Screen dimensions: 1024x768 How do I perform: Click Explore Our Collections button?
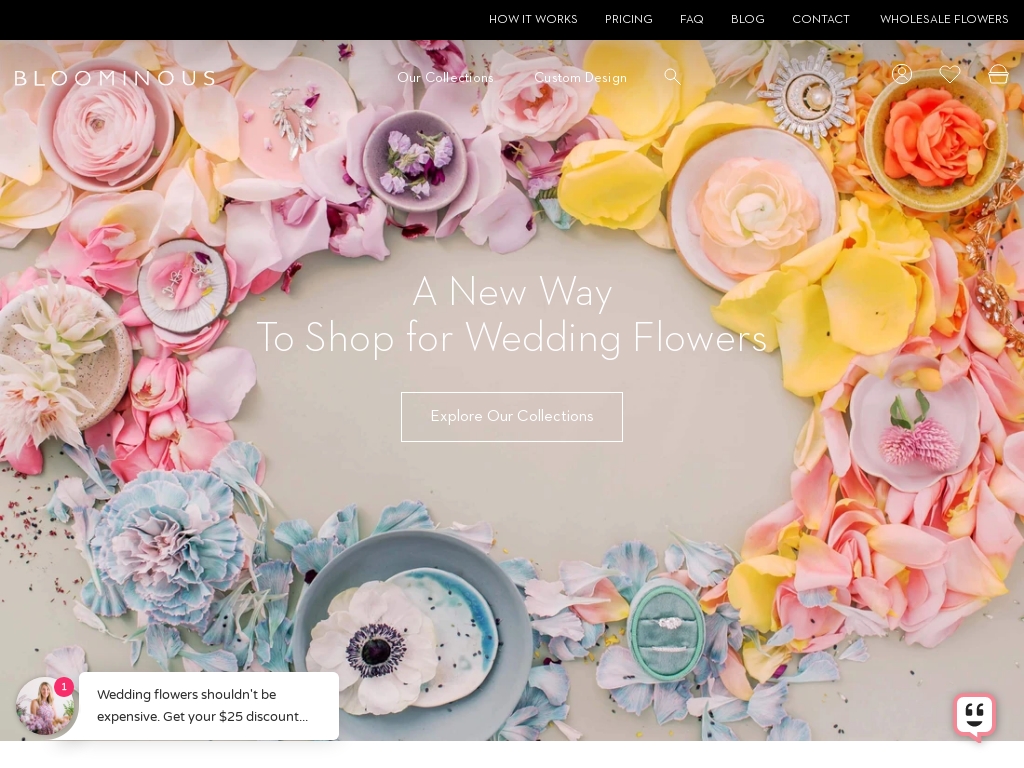coord(512,416)
